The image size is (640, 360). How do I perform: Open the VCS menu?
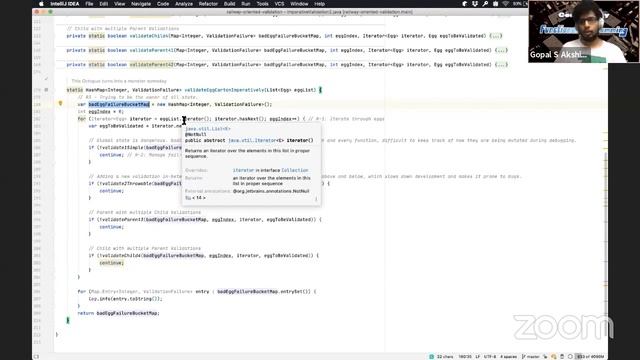[x=279, y=4]
